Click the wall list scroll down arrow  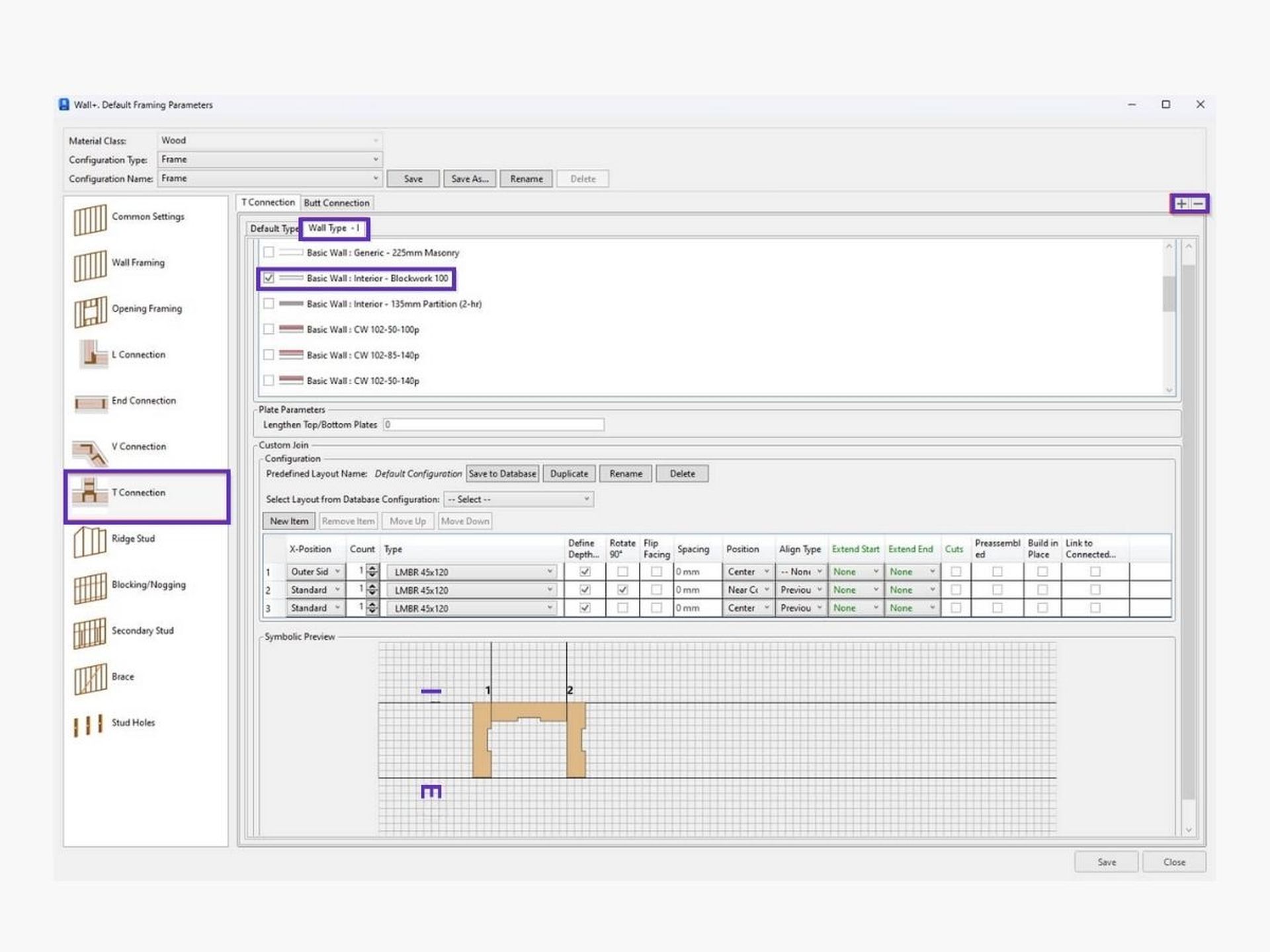(1169, 390)
